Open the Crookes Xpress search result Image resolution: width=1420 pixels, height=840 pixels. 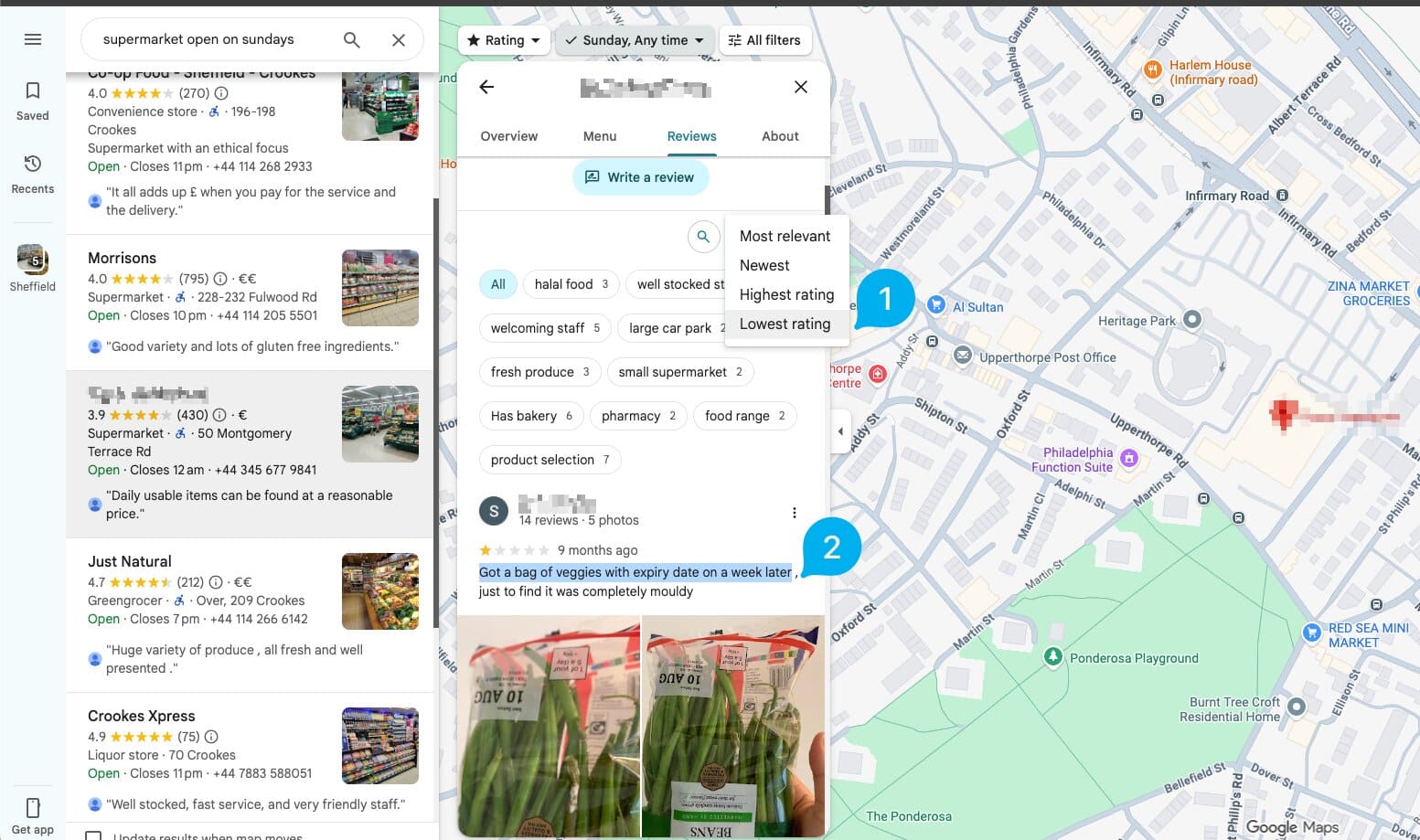[x=249, y=759]
